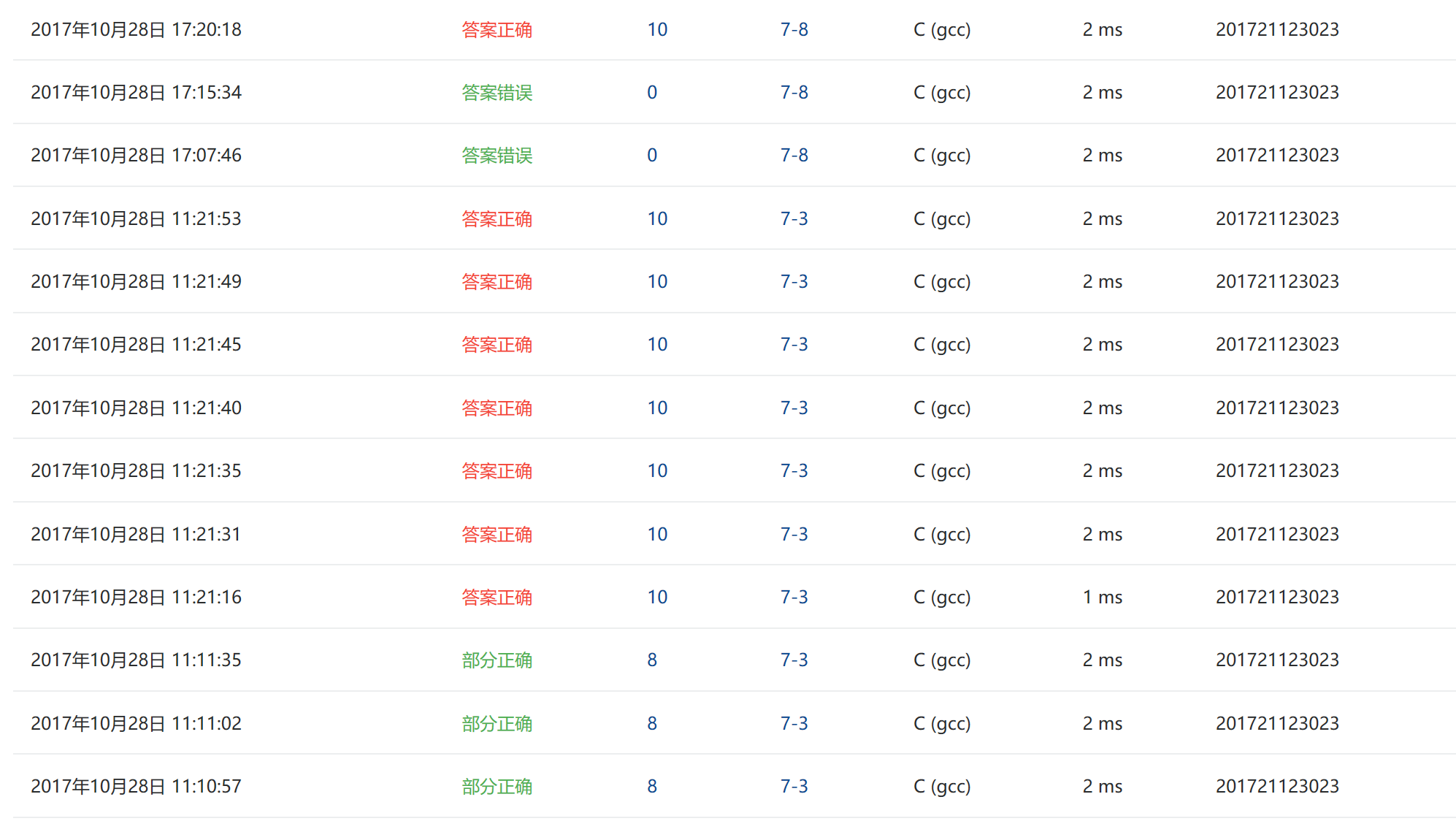Click score 10 in the 11:21:31 row

pyautogui.click(x=657, y=535)
